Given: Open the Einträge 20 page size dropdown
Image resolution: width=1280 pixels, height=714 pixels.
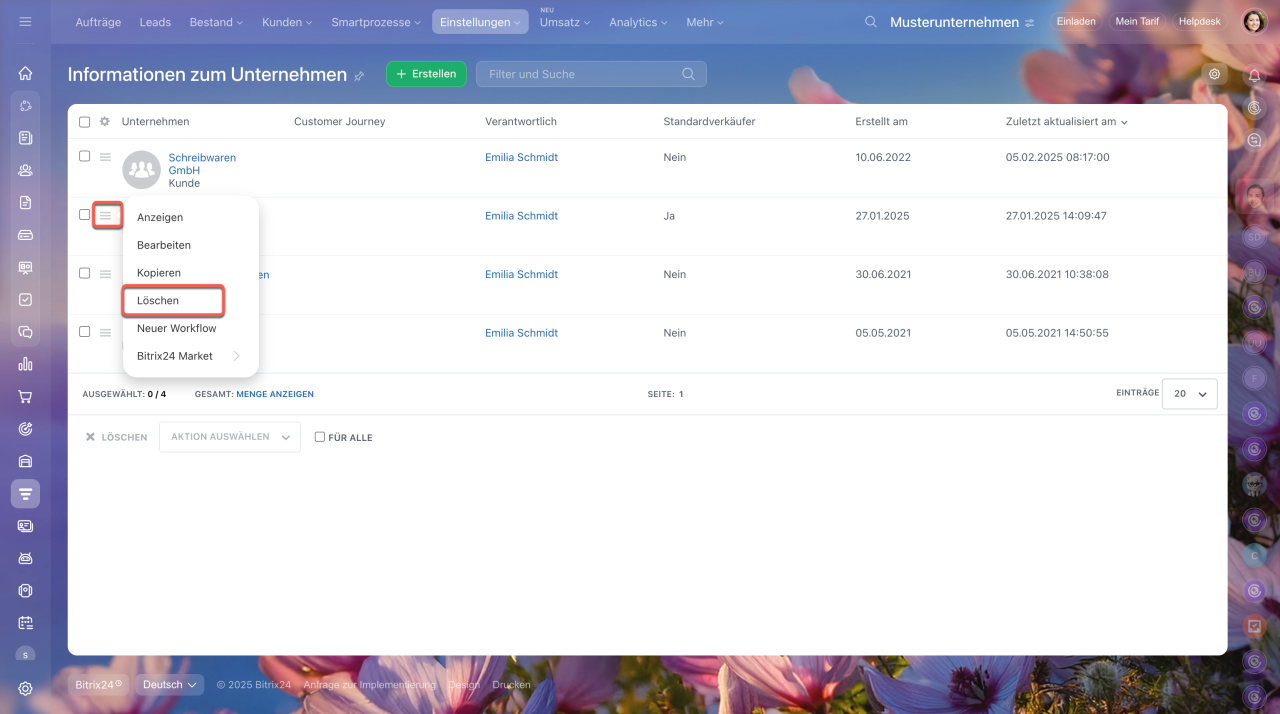Looking at the screenshot, I should (1189, 394).
